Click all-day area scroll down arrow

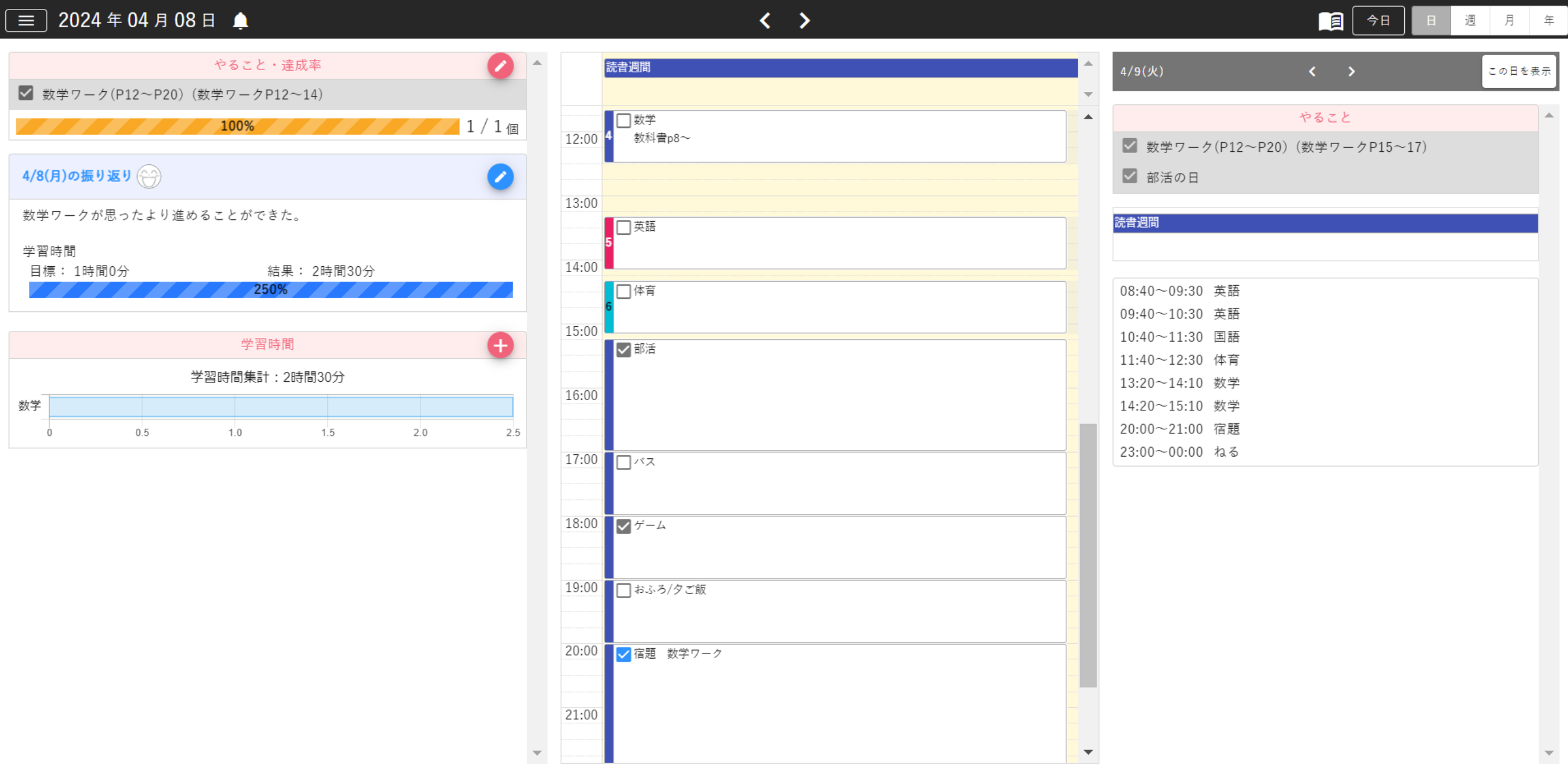tap(1088, 94)
